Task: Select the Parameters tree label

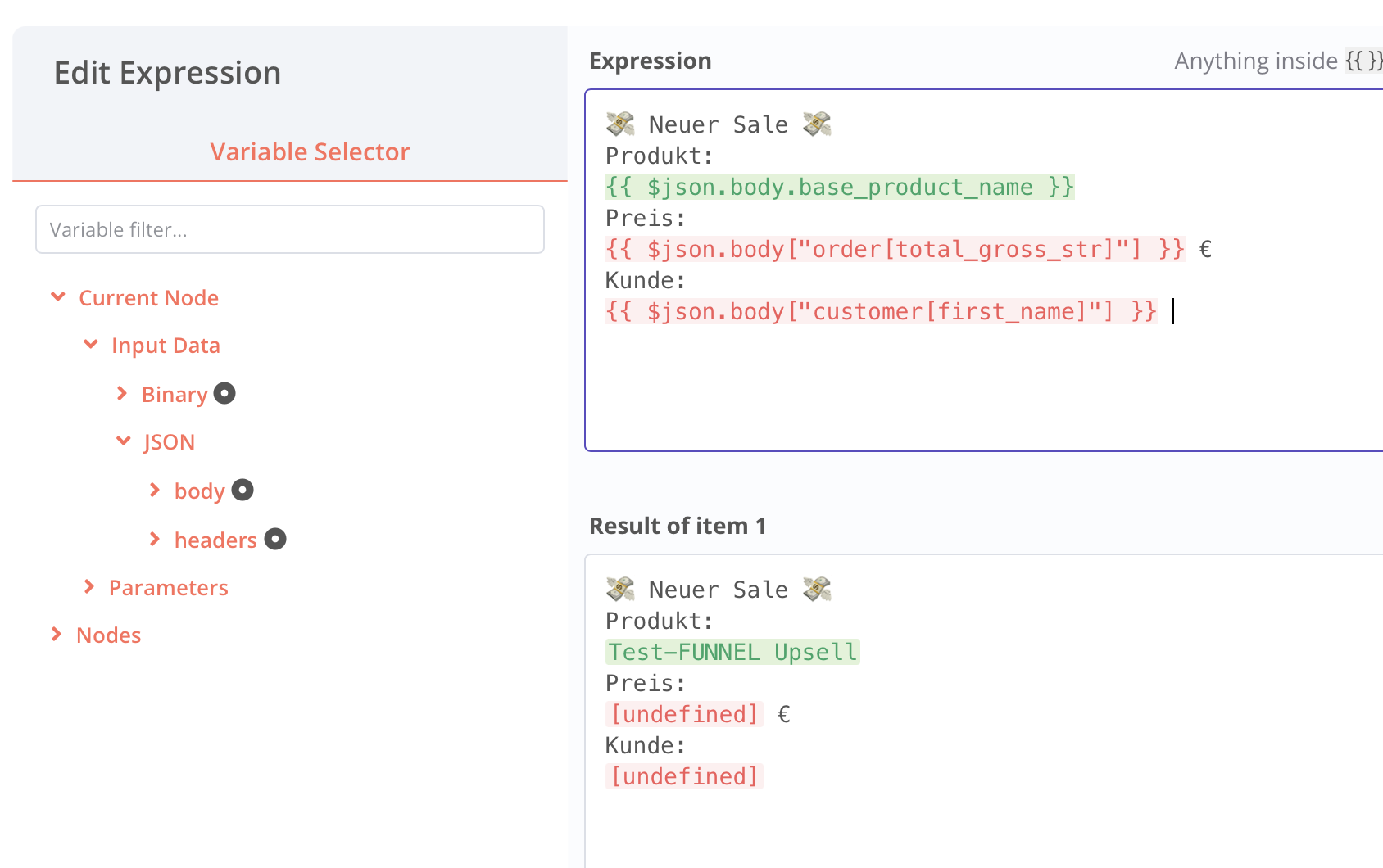Action: tap(169, 588)
